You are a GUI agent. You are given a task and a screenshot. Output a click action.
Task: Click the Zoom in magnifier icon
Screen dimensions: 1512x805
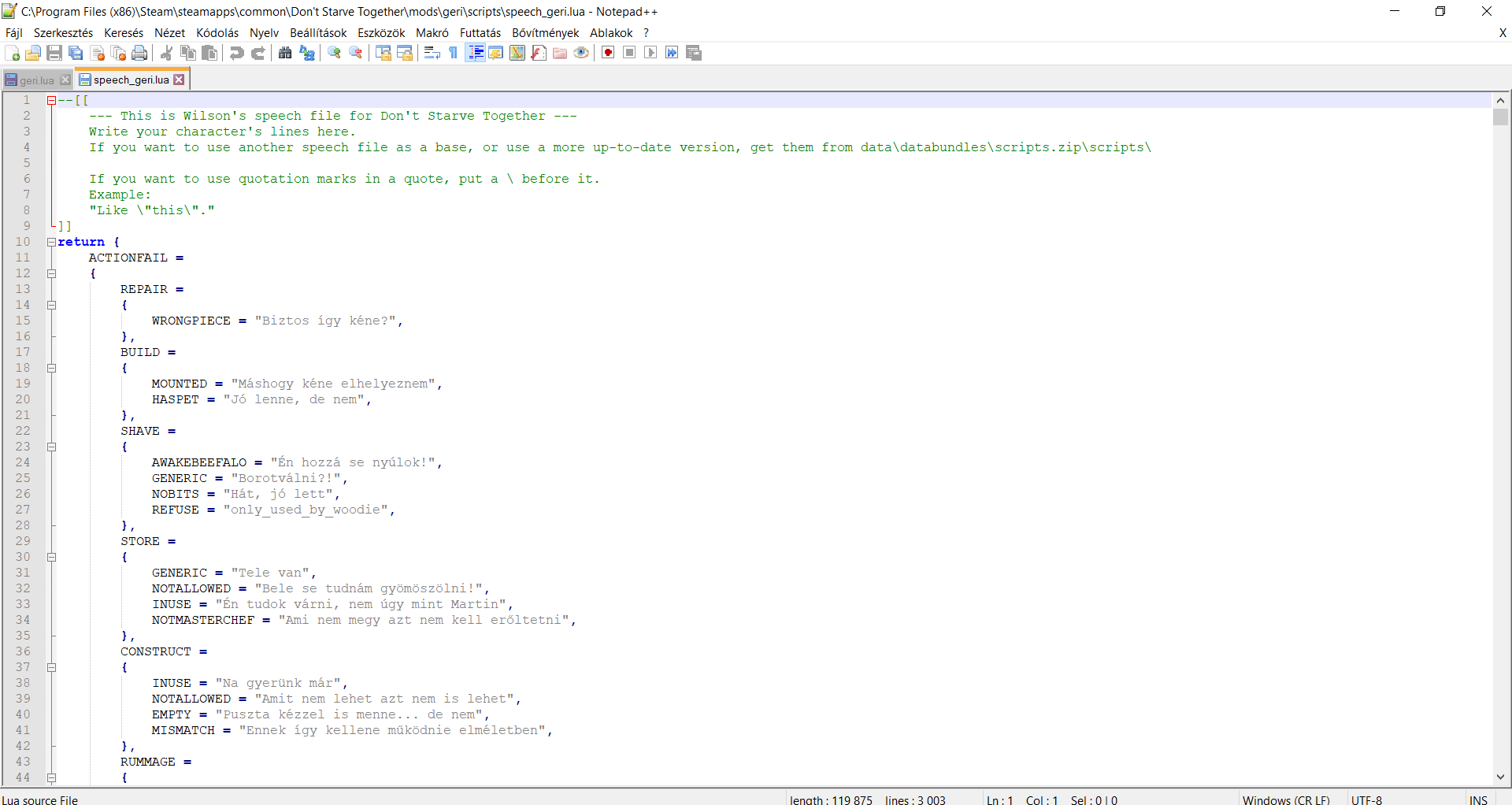(x=335, y=53)
